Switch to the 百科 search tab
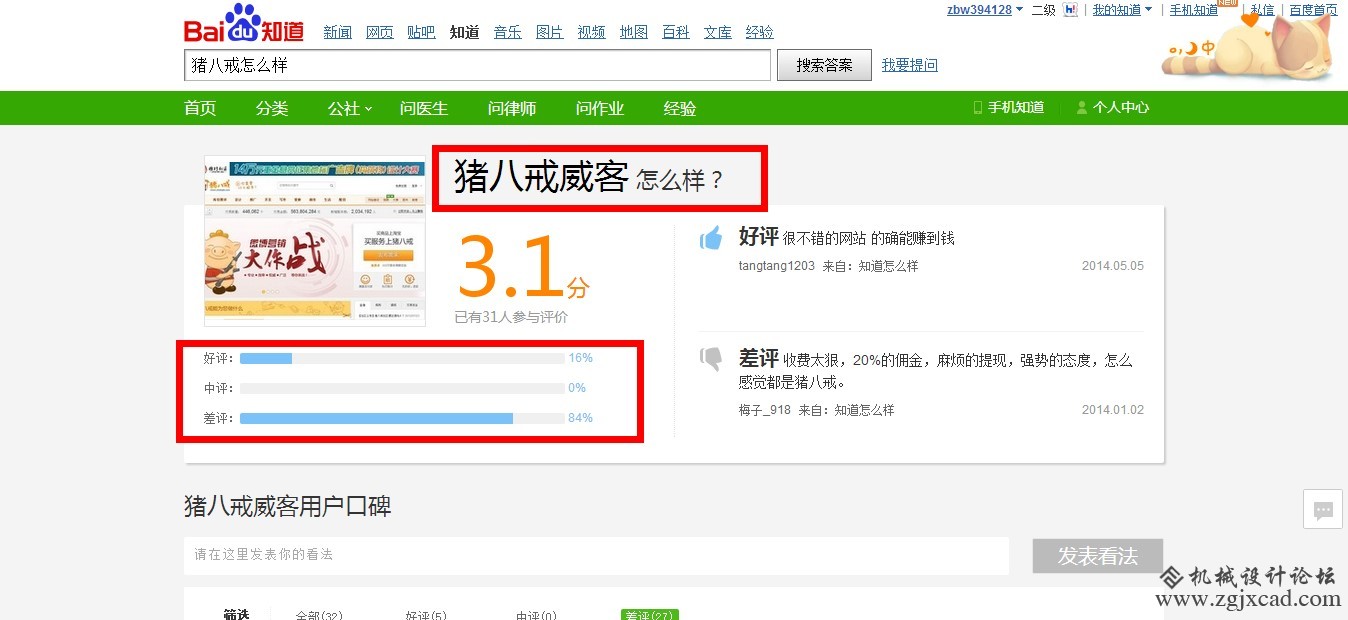Viewport: 1348px width, 620px height. click(676, 32)
